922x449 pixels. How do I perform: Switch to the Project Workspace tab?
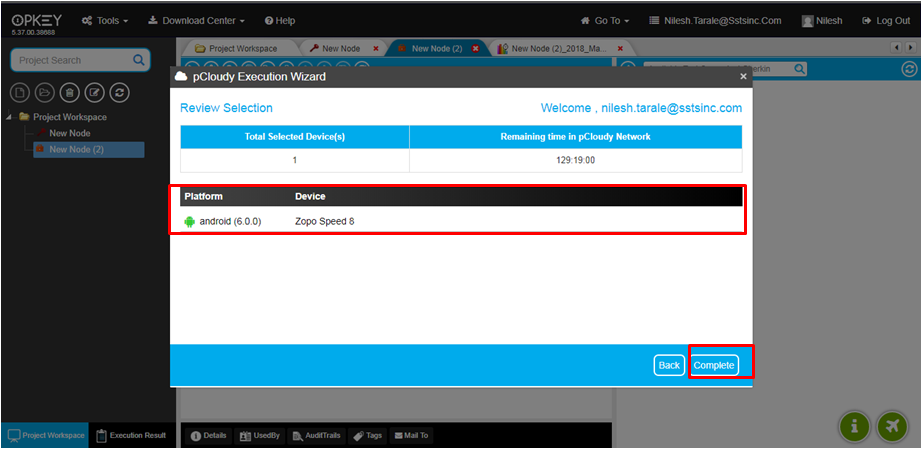coord(236,48)
